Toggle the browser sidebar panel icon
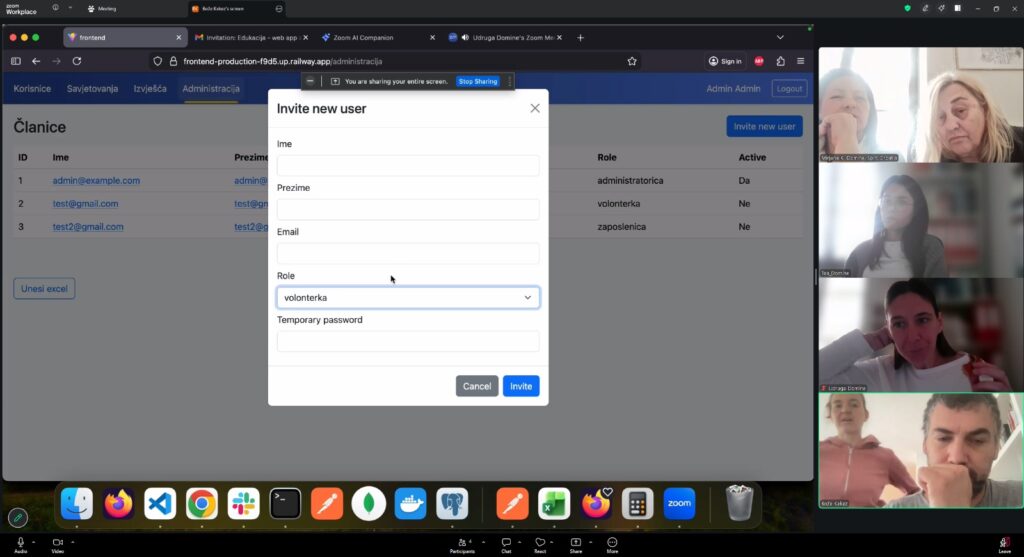 [x=15, y=61]
